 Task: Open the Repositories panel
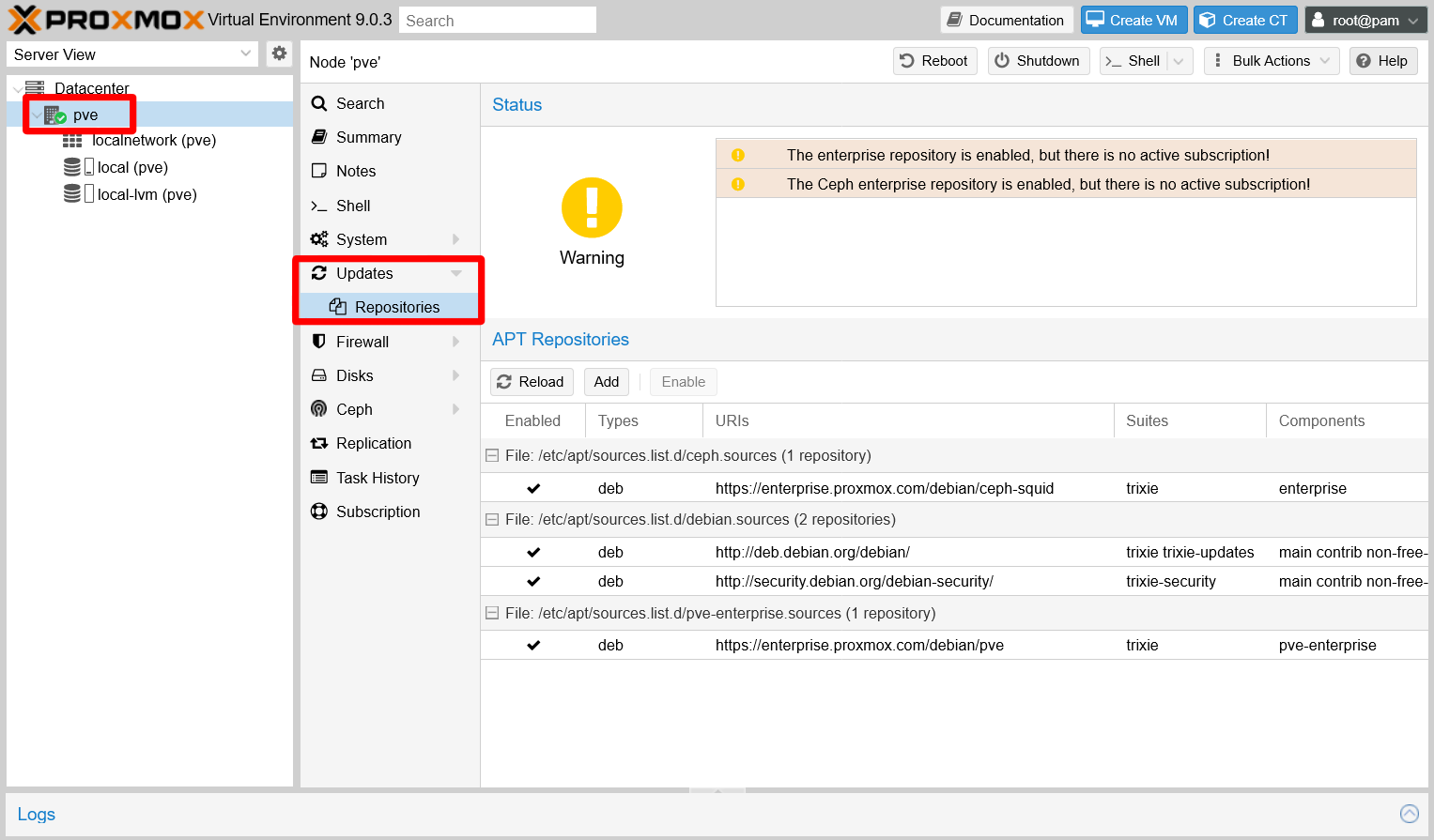396,307
